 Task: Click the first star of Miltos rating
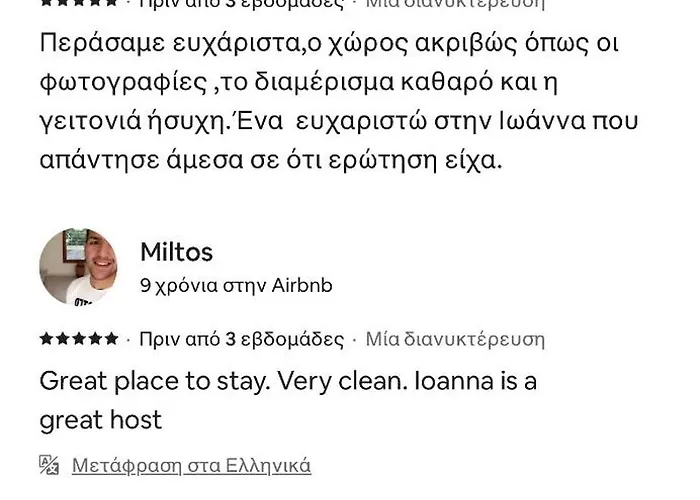click(x=46, y=339)
